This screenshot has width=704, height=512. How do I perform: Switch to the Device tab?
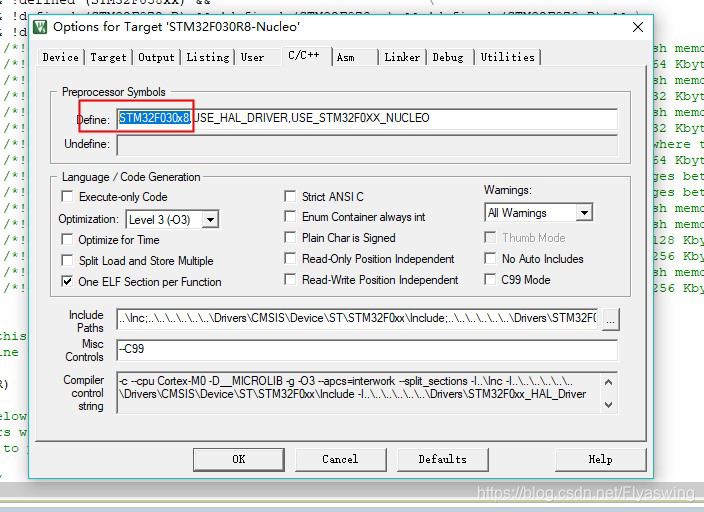61,57
